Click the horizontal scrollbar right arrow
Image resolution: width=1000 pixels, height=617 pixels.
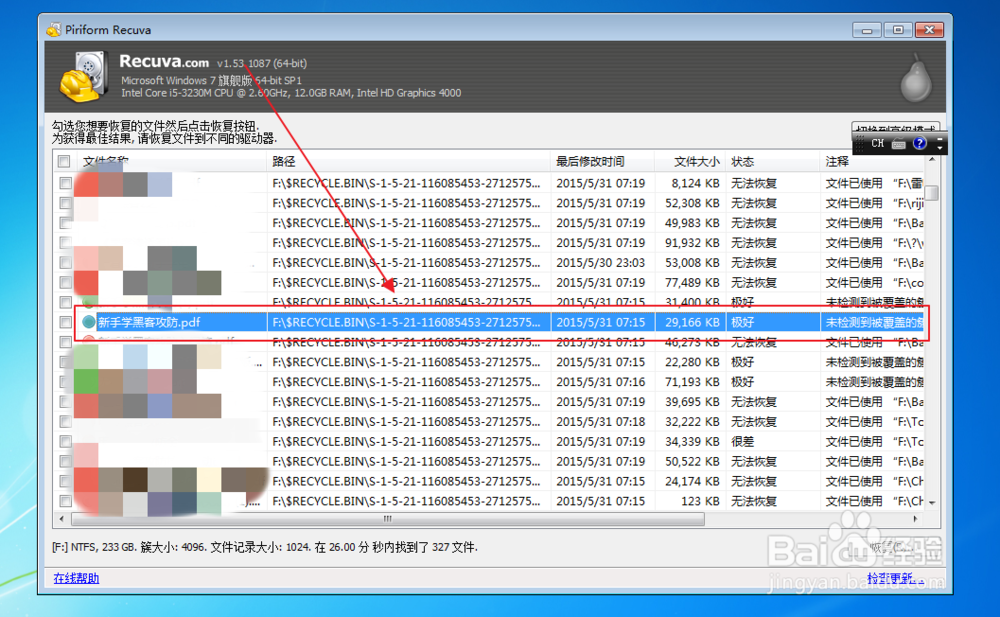tap(916, 519)
